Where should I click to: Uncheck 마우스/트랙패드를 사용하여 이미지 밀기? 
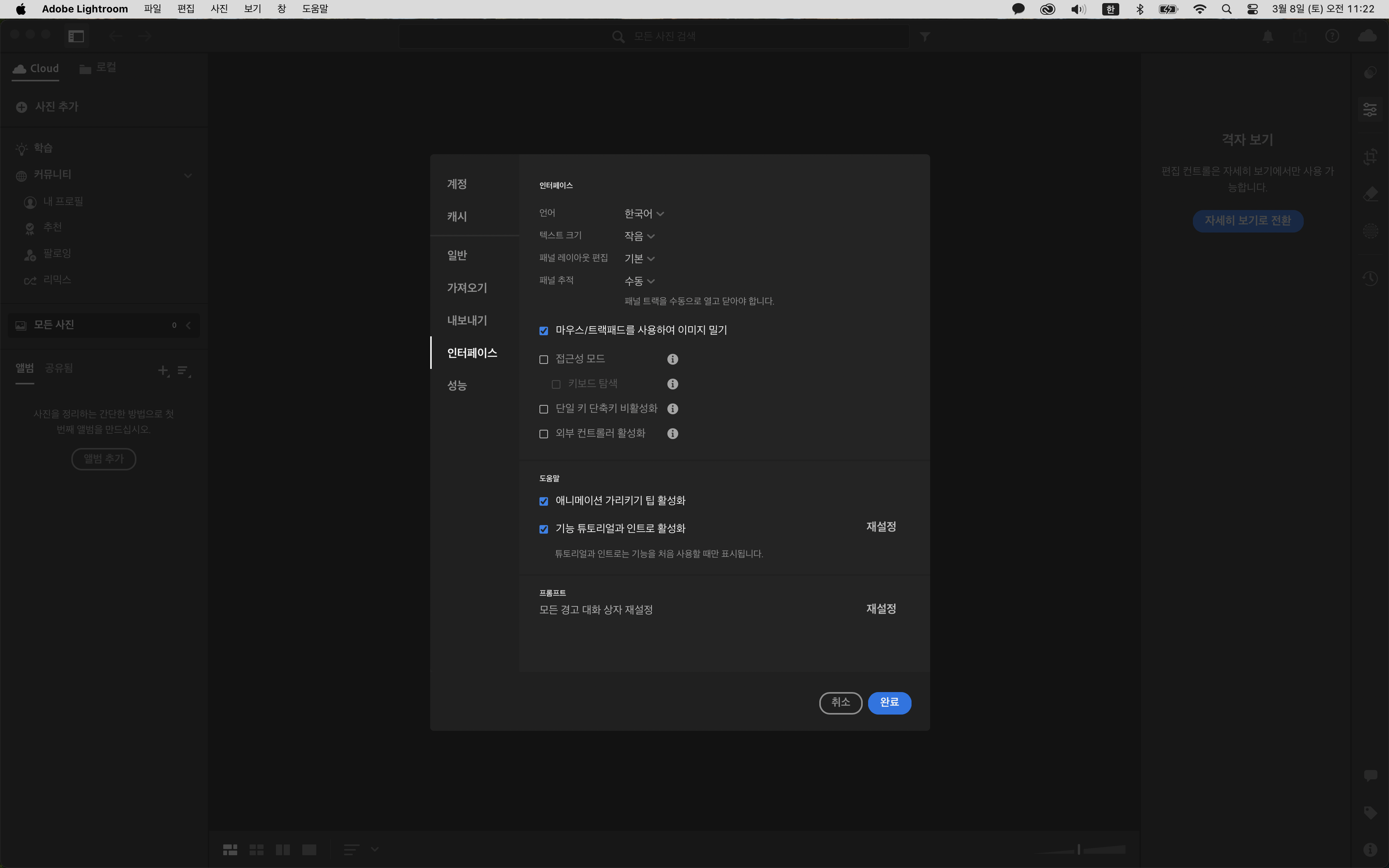[543, 331]
